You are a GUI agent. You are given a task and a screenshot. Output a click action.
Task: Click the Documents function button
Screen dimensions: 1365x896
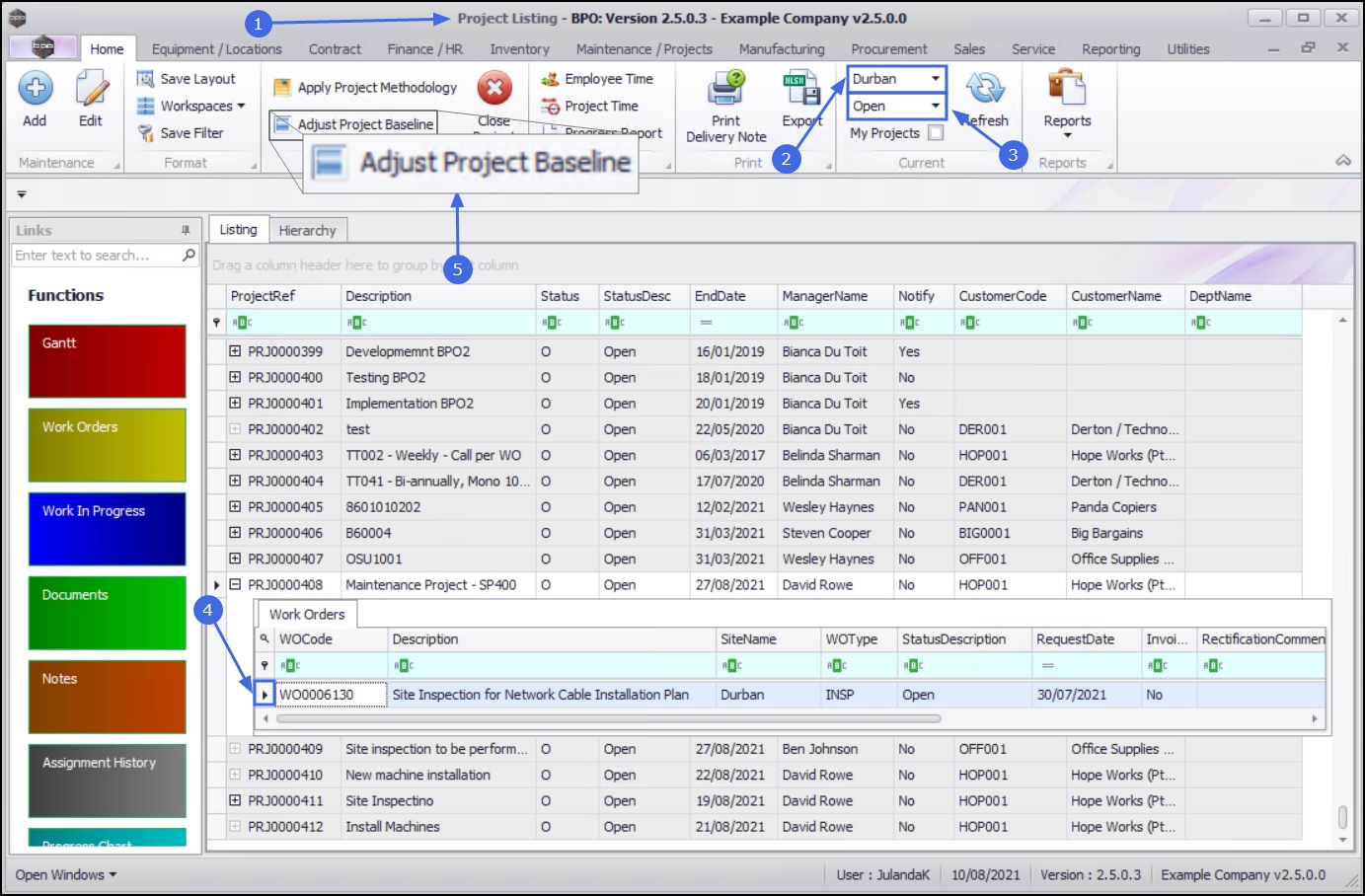click(x=107, y=613)
